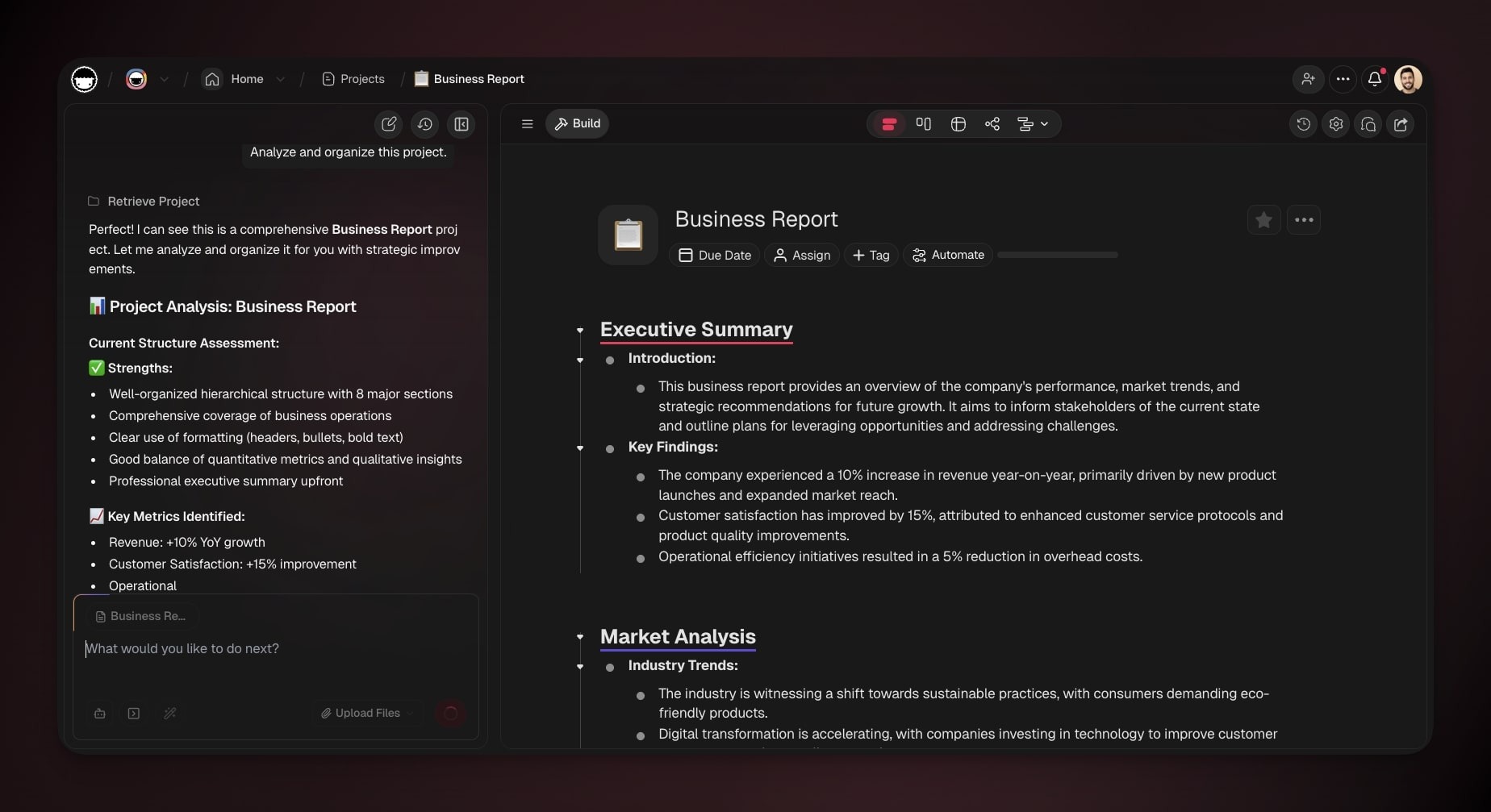
Task: Click the share export icon
Action: [x=1401, y=124]
